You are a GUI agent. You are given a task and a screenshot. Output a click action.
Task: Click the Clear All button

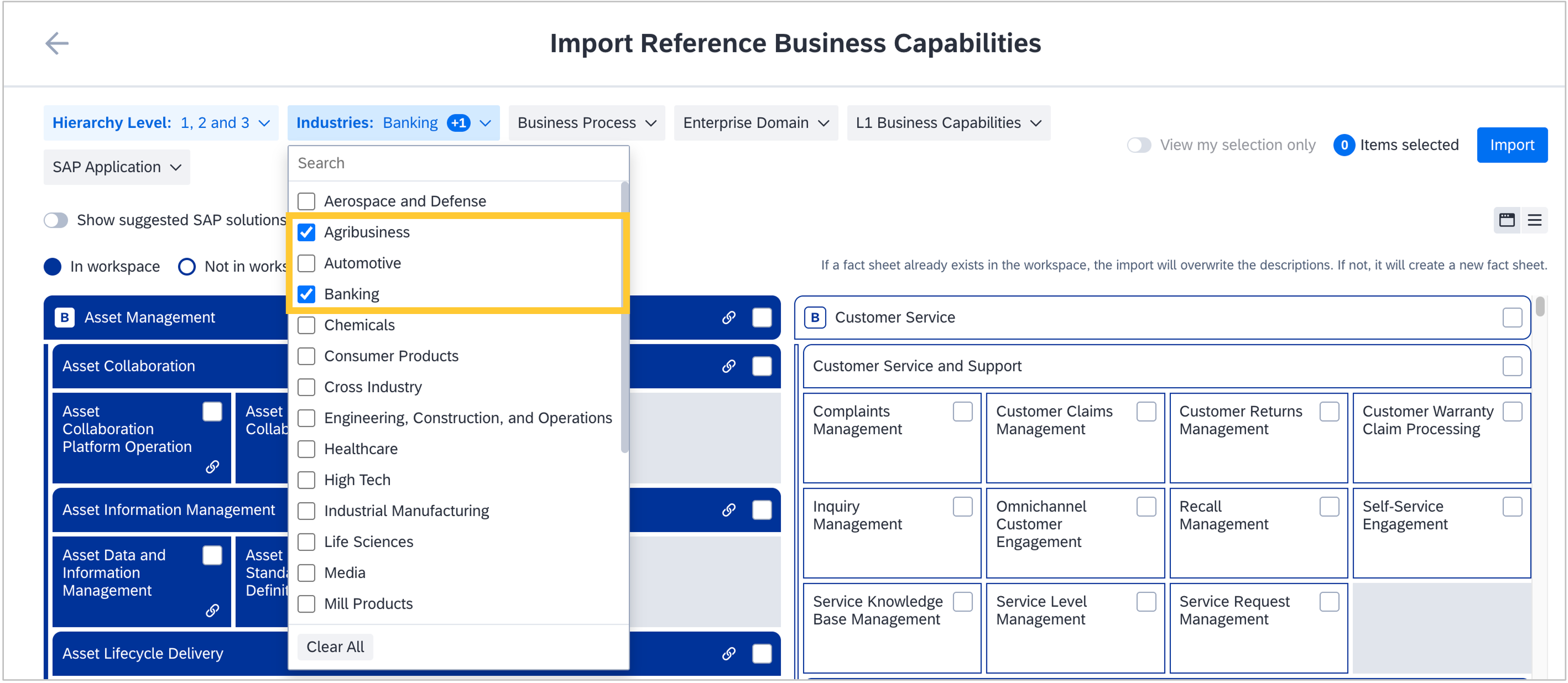click(x=335, y=646)
